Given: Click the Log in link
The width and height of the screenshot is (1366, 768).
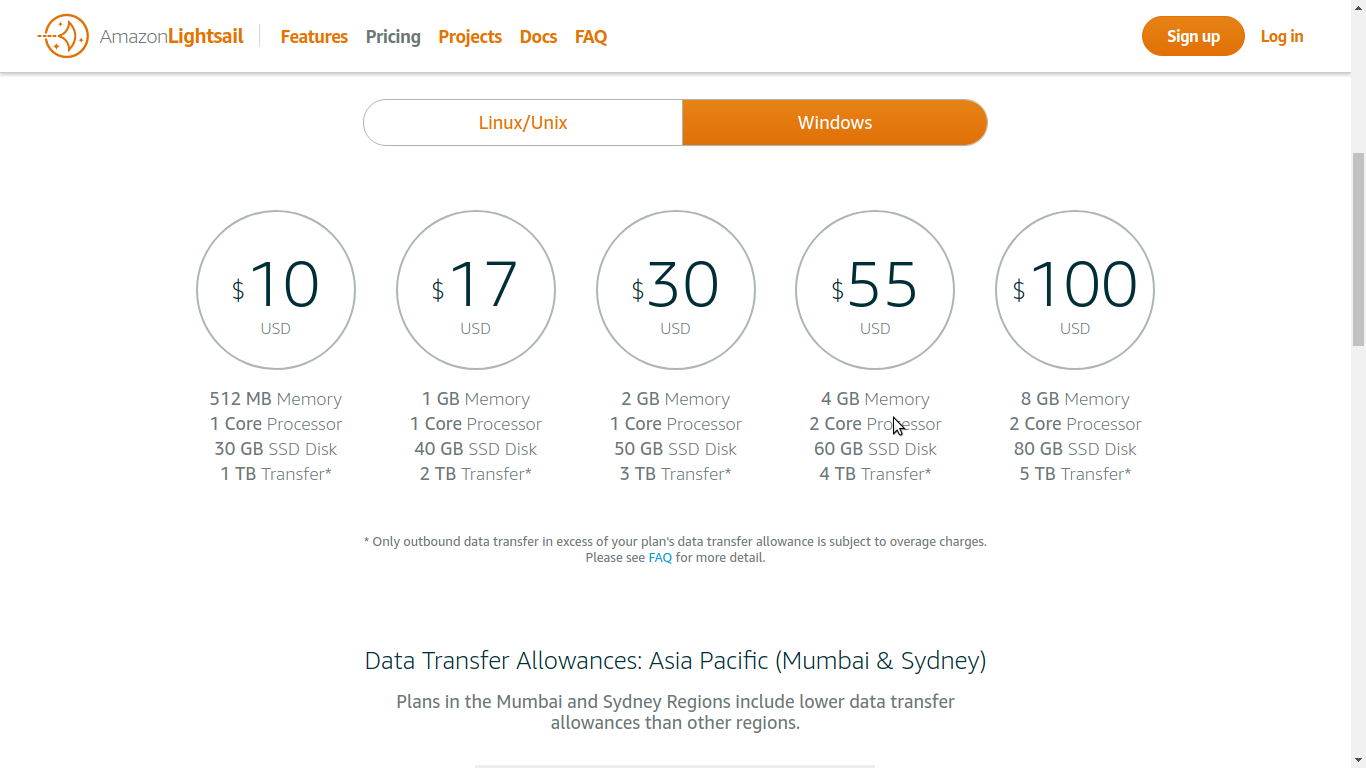Looking at the screenshot, I should pos(1281,37).
